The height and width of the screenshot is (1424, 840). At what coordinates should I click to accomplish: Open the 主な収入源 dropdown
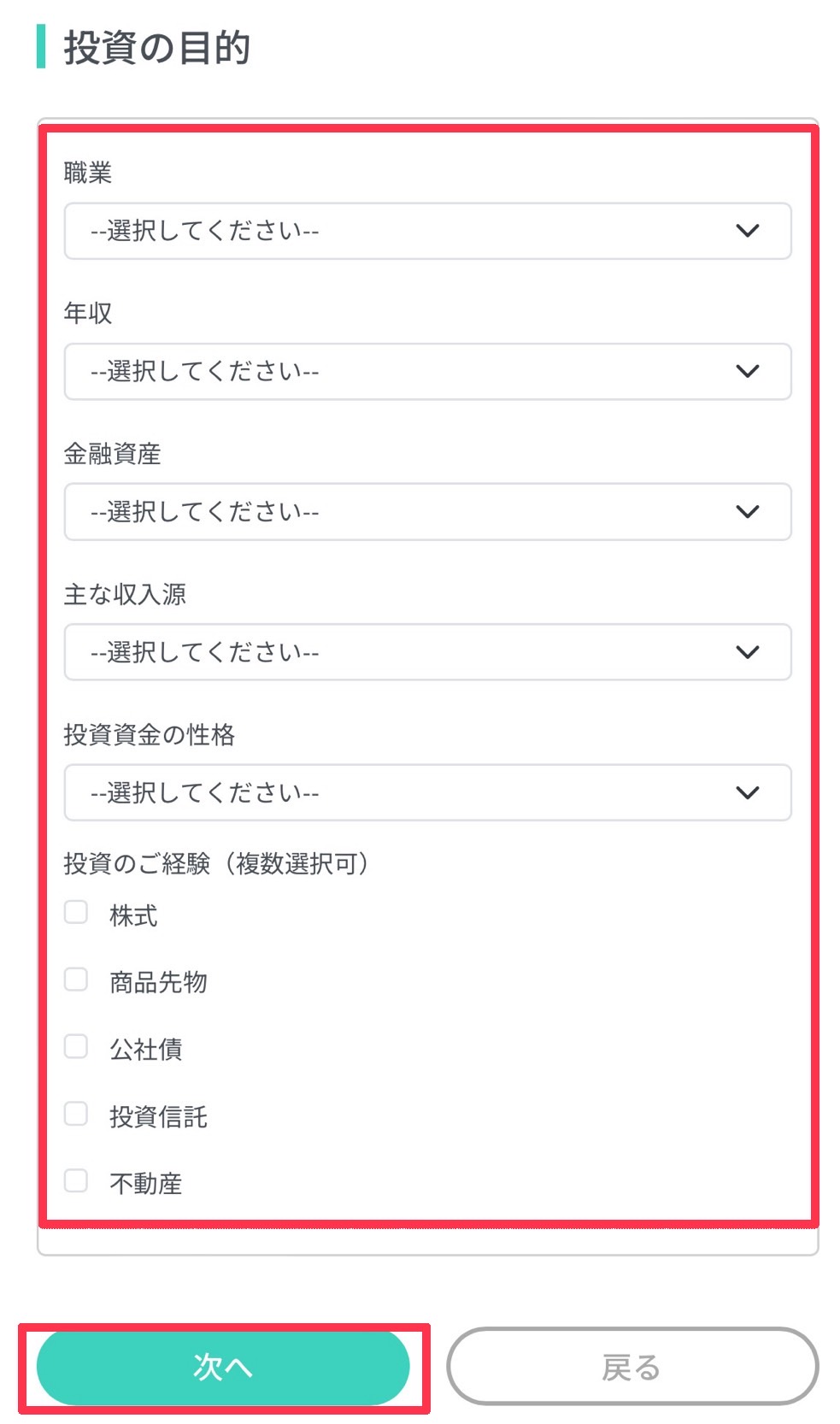point(427,652)
